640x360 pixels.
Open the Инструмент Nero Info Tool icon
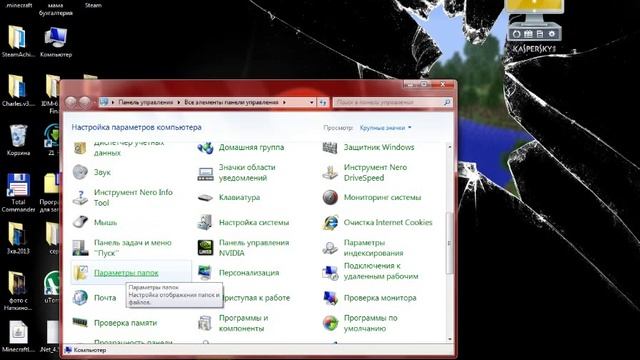click(x=80, y=198)
